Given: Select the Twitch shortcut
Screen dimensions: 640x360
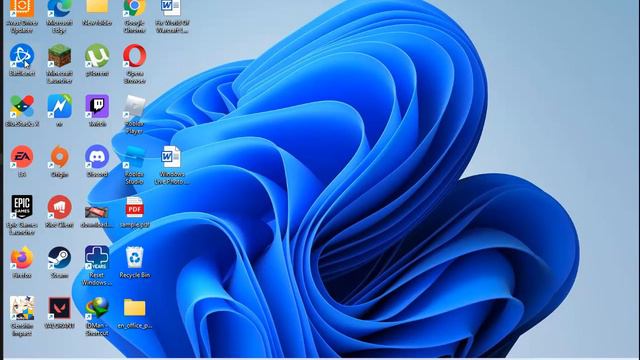Looking at the screenshot, I should click(x=97, y=106).
